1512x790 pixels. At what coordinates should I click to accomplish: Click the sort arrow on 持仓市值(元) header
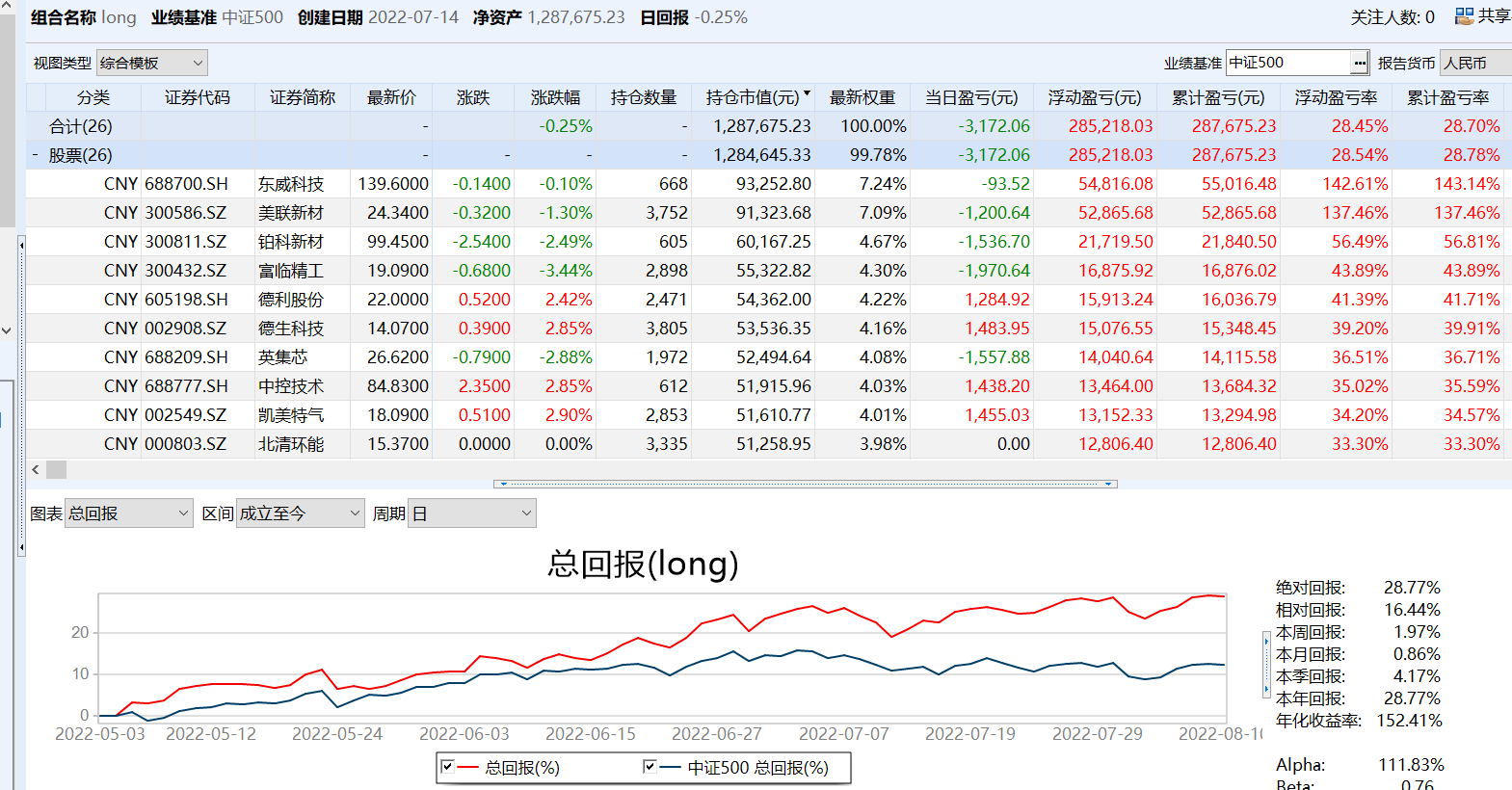[x=807, y=93]
